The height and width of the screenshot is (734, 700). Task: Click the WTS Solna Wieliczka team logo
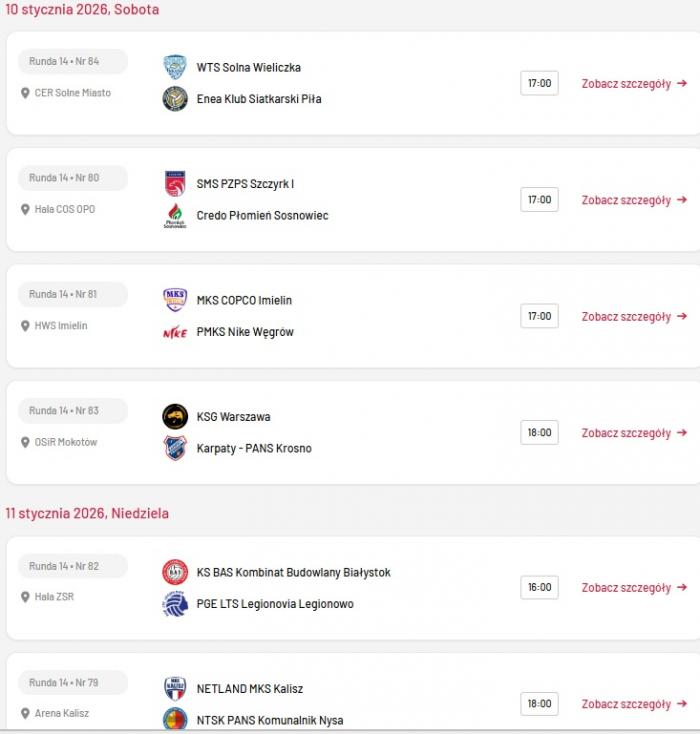(x=175, y=67)
